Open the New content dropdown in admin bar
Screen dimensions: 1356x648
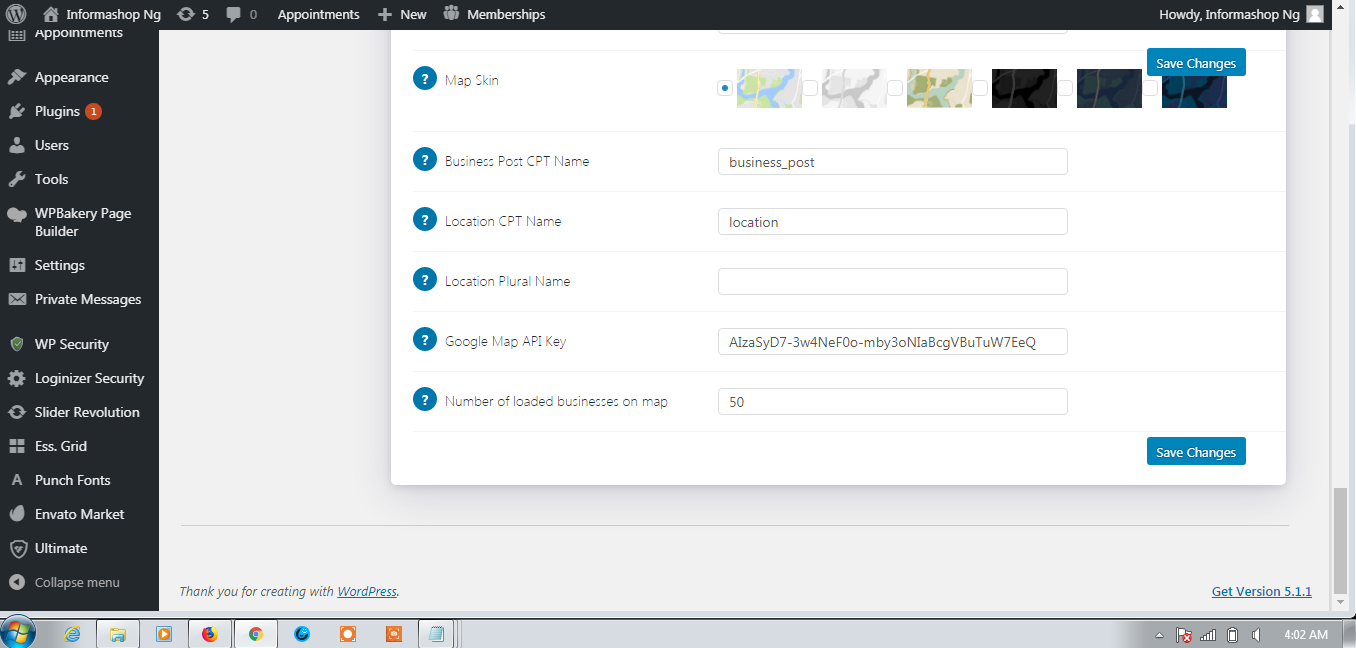[401, 14]
